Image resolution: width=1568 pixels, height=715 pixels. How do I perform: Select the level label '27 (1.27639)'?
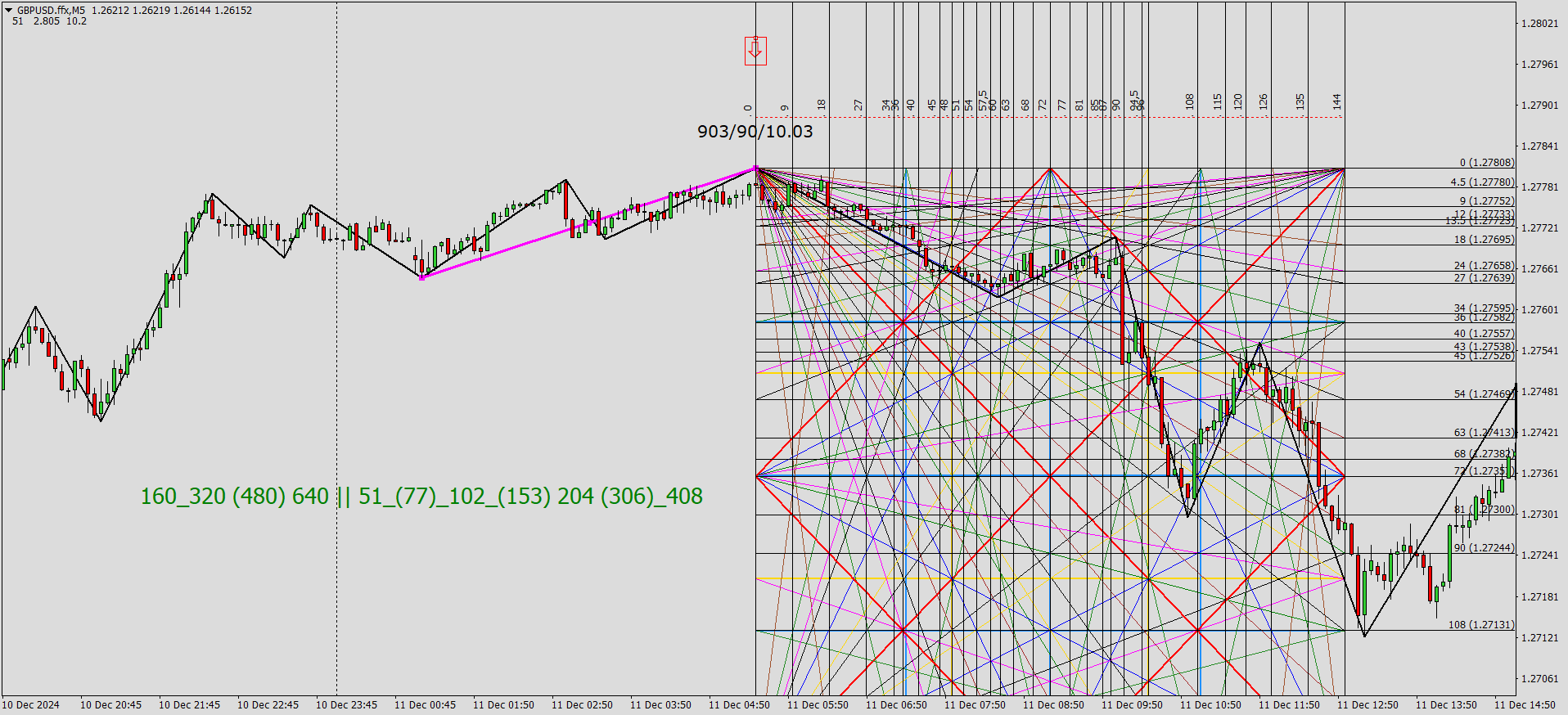1485,278
